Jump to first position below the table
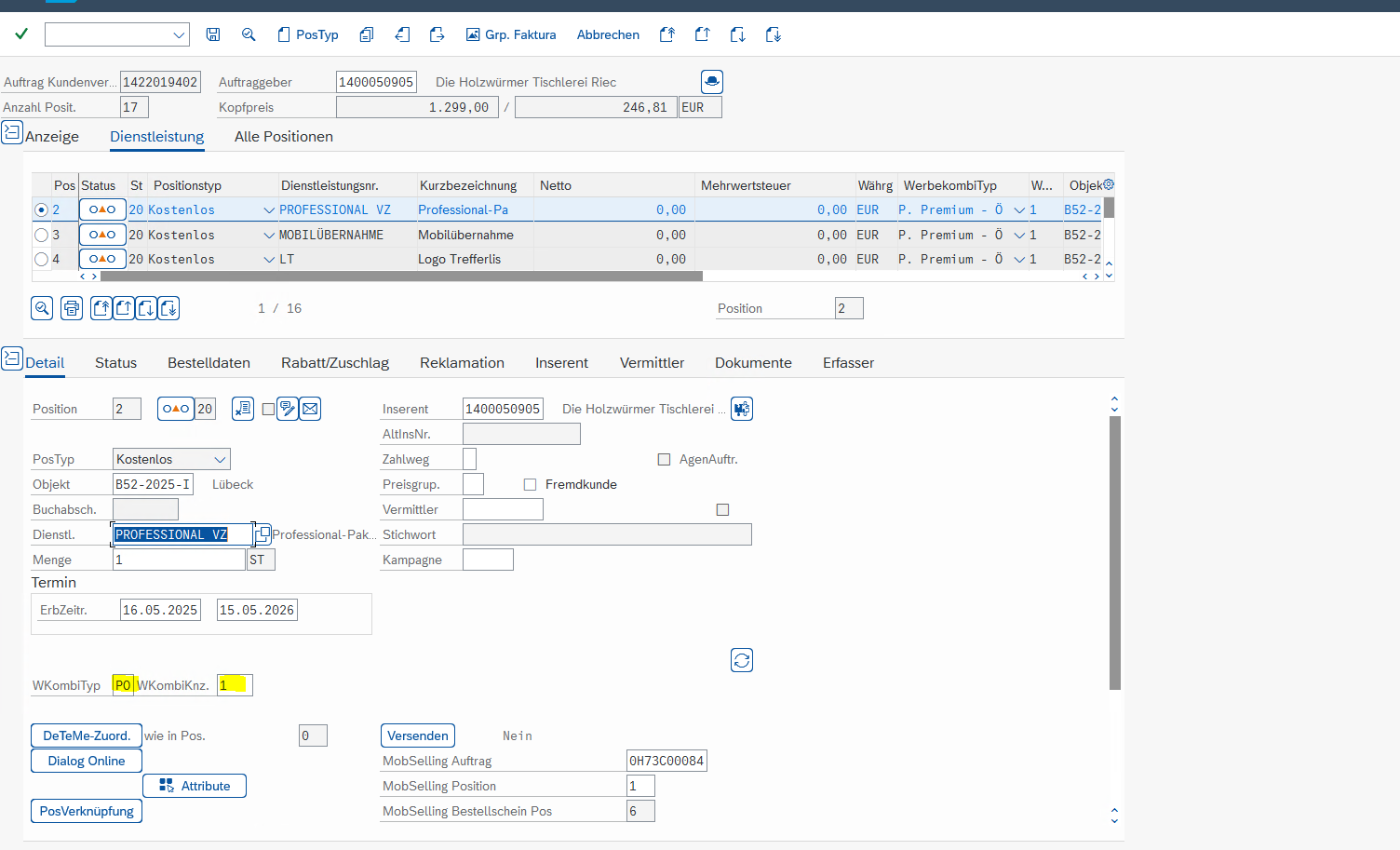 click(x=101, y=308)
